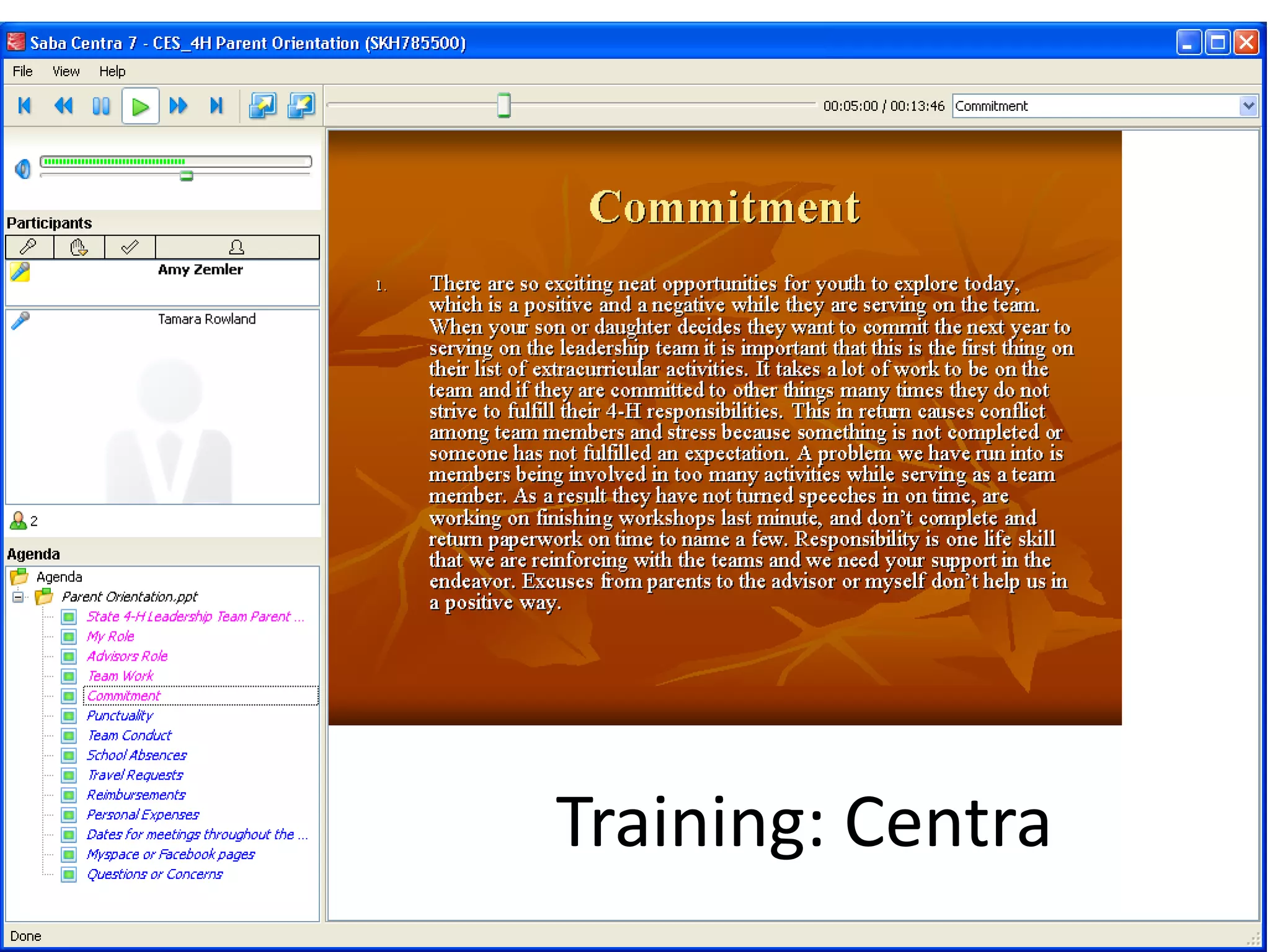Skip to end of recording
This screenshot has width=1270, height=952.
click(216, 107)
